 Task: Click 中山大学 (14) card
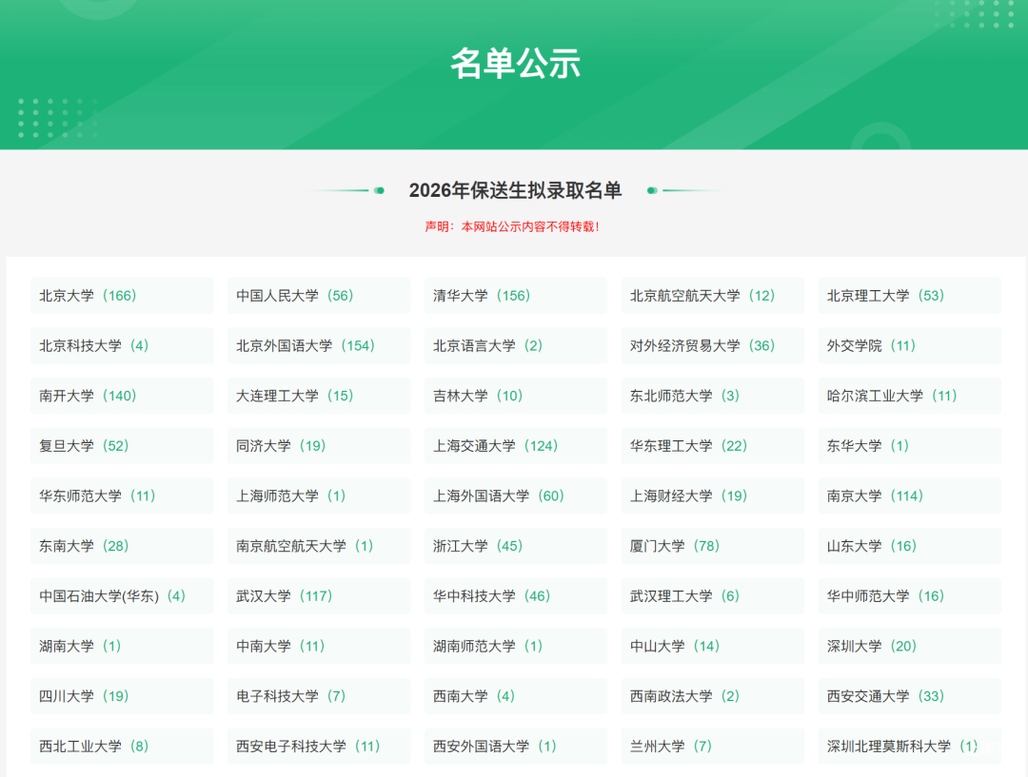[x=713, y=646]
